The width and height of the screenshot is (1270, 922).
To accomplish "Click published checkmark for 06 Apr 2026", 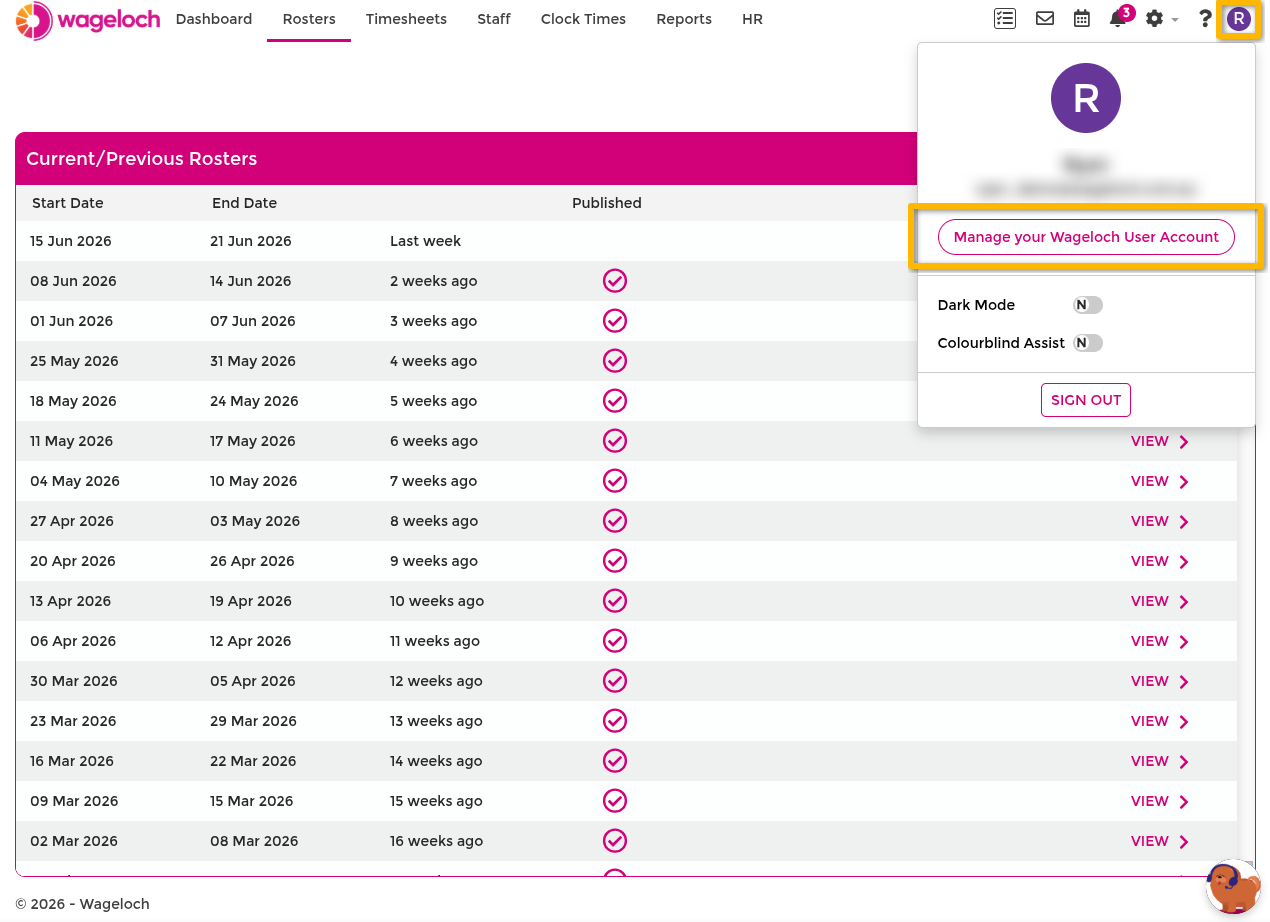I will (615, 641).
